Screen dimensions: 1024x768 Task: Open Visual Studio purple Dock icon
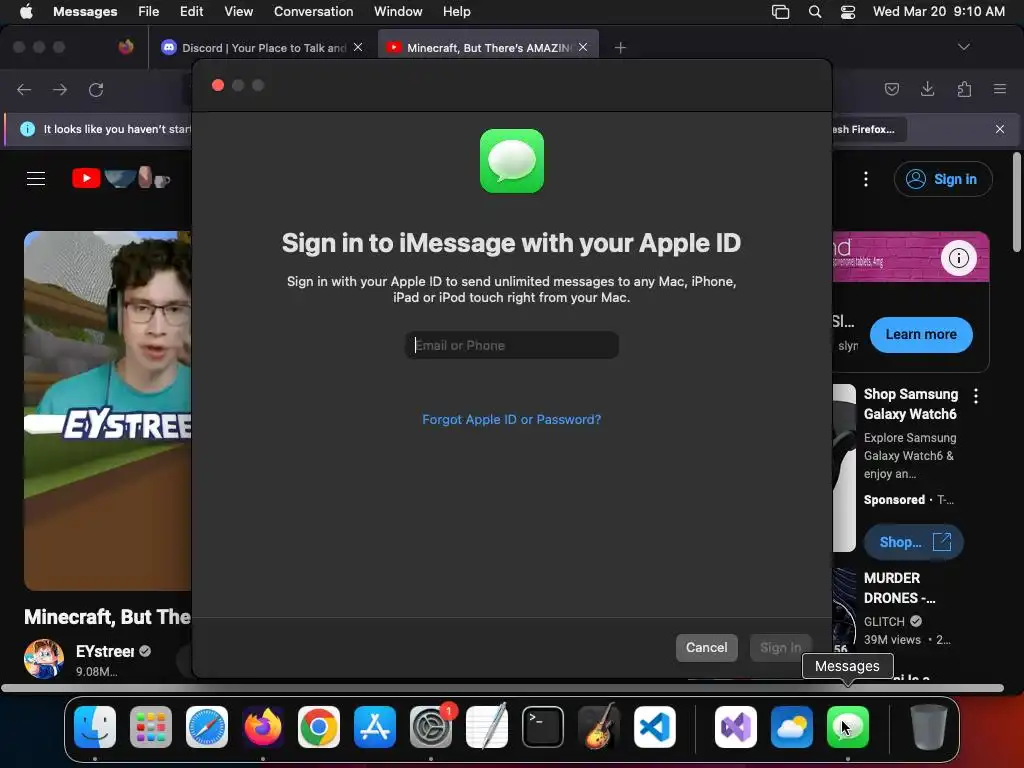click(736, 727)
